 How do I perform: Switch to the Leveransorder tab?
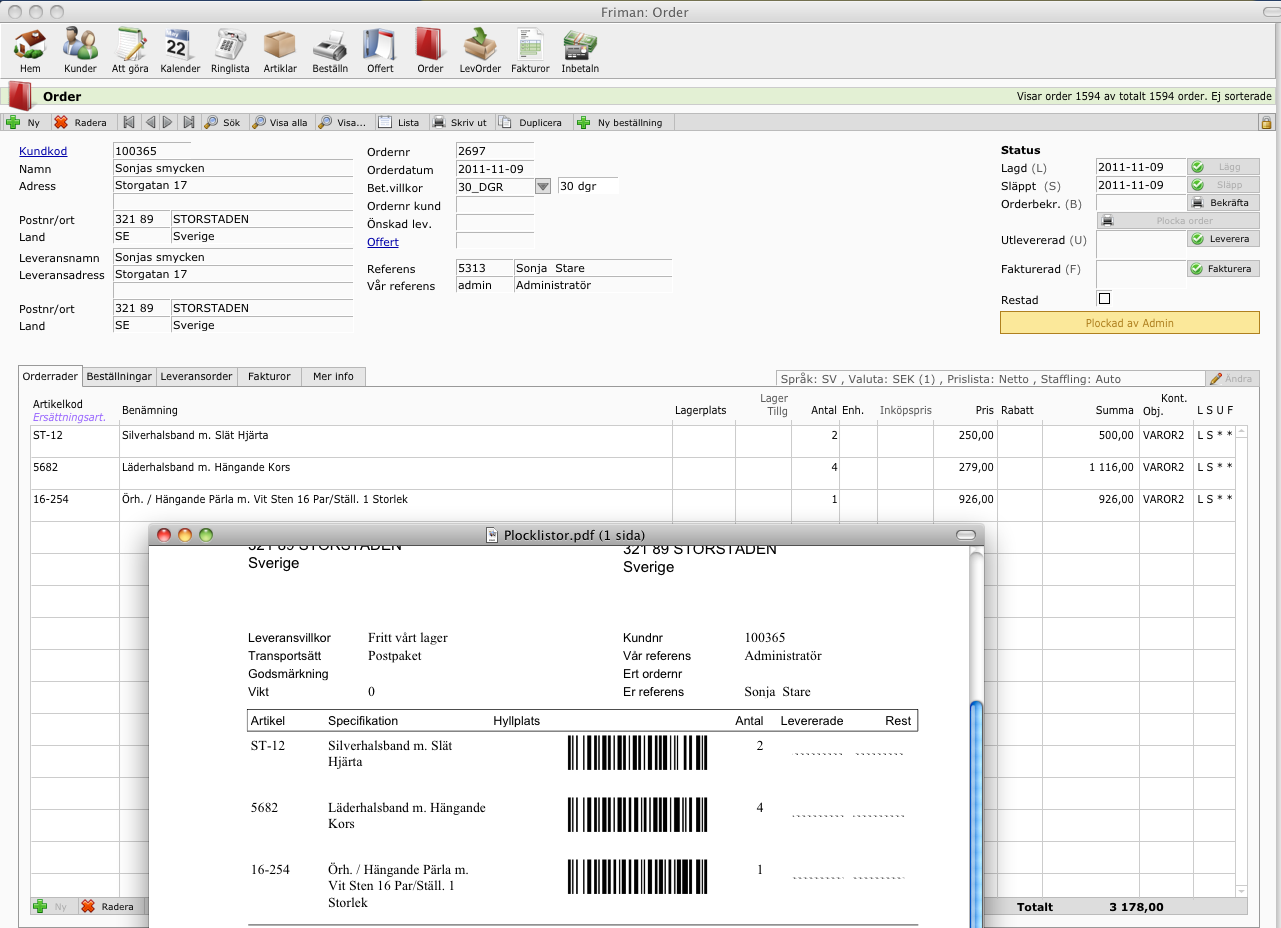point(198,377)
